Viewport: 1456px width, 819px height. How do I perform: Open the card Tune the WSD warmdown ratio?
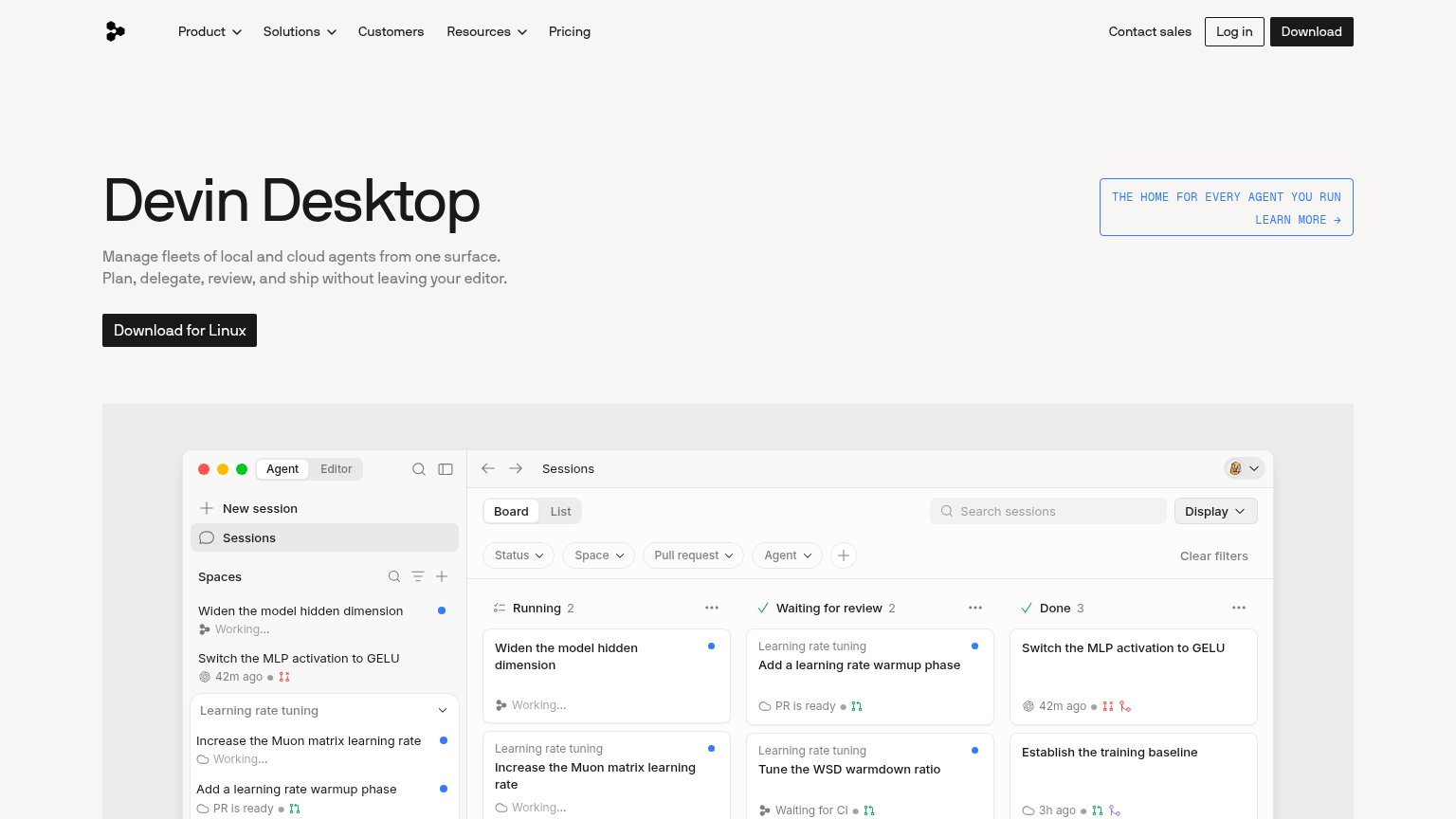(870, 775)
